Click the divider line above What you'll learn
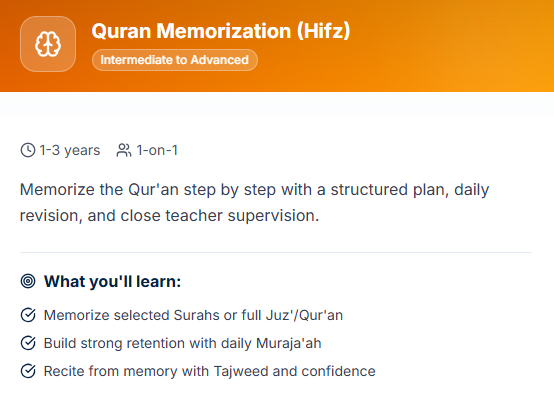Viewport: 554px width, 405px height. pyautogui.click(x=276, y=252)
